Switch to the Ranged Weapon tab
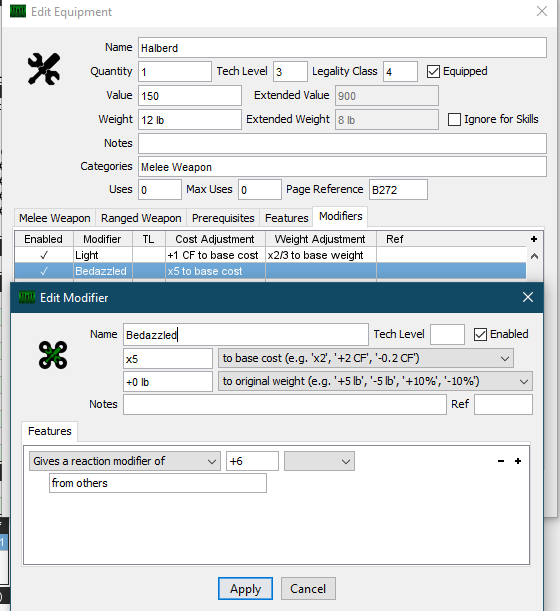560x611 pixels. [x=141, y=218]
